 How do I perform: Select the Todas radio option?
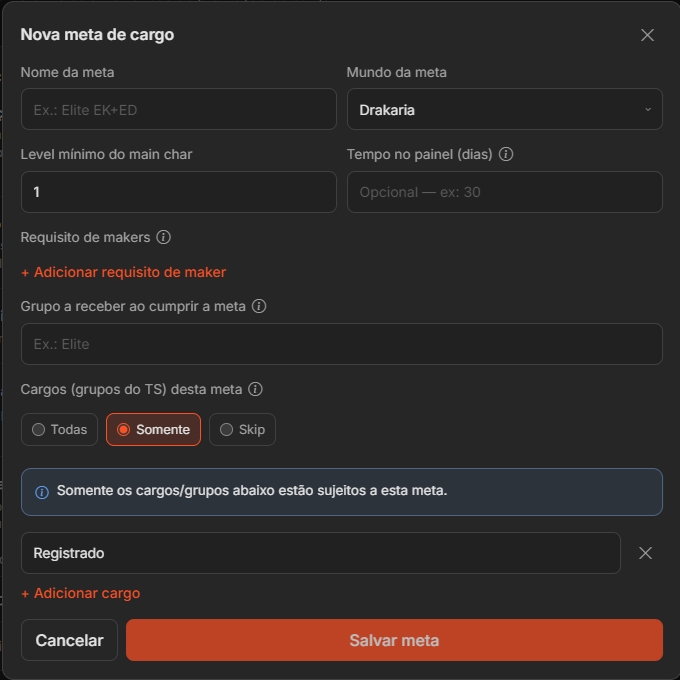[x=59, y=429]
